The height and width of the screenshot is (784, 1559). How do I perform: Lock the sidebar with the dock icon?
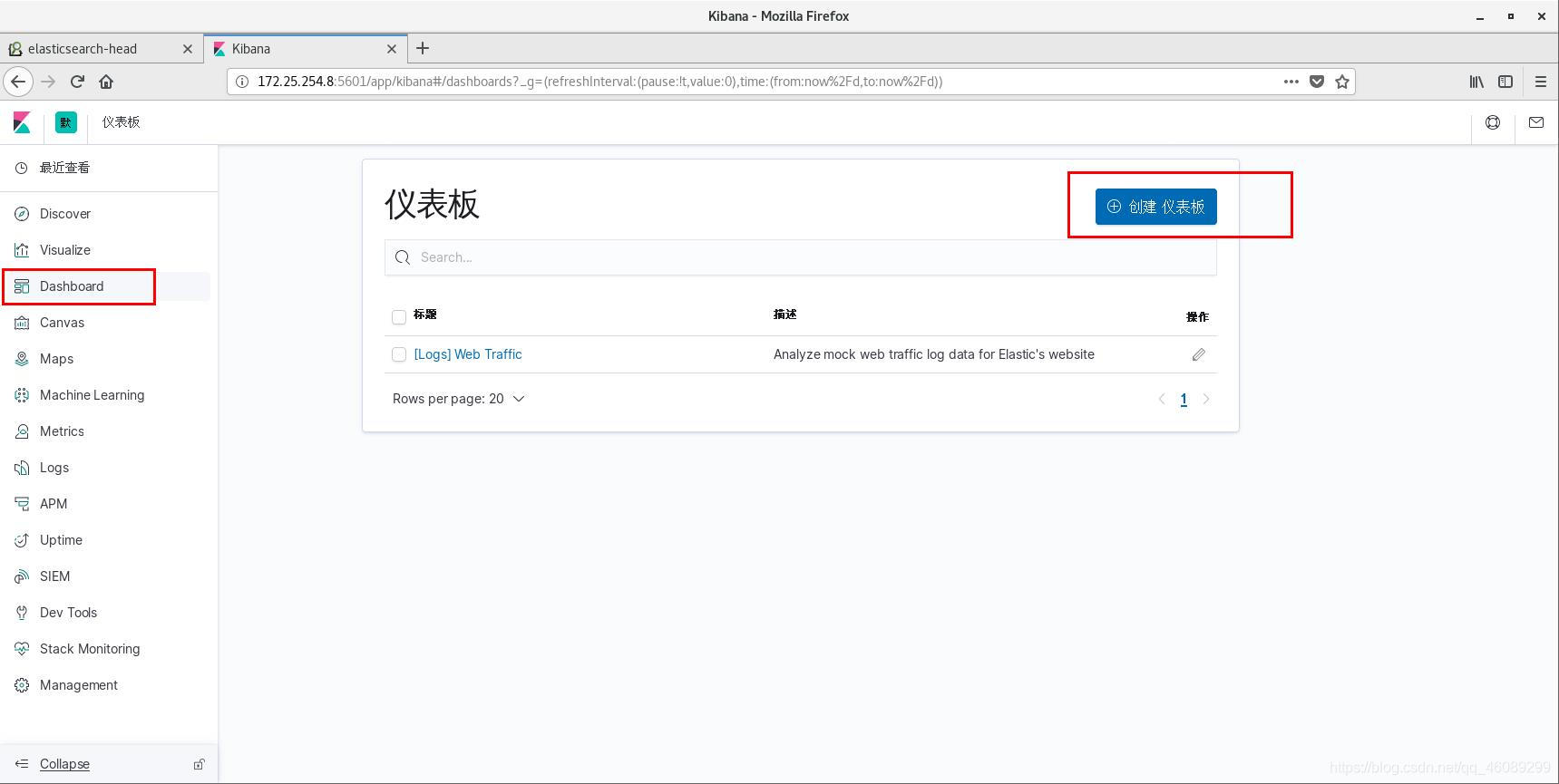click(x=199, y=764)
